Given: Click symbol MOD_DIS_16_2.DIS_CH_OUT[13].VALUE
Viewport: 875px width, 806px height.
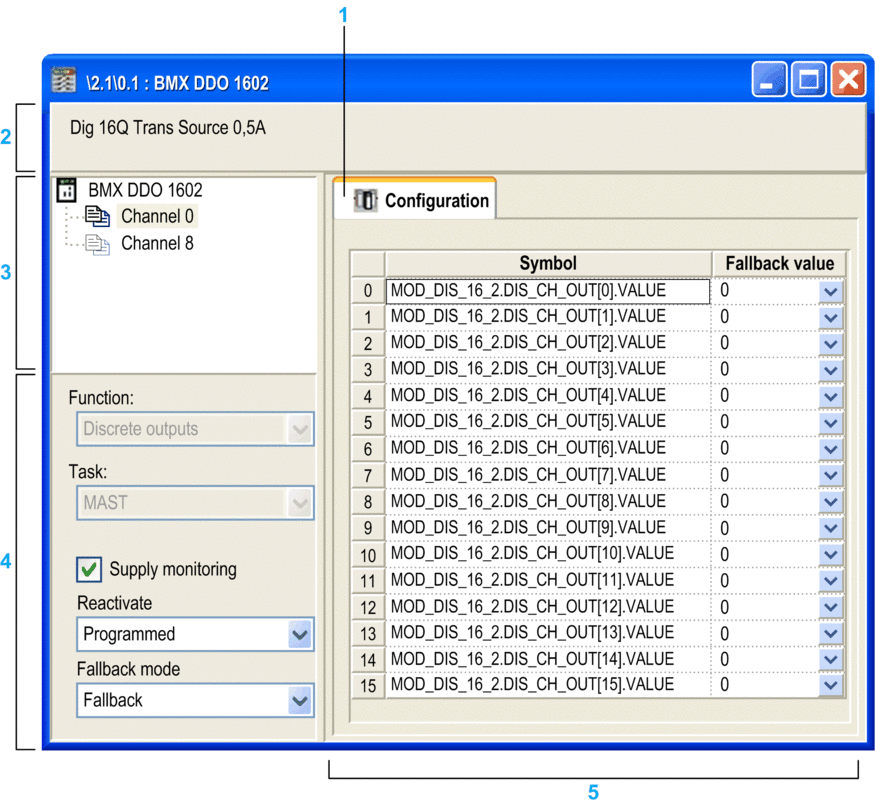Looking at the screenshot, I should coord(532,632).
